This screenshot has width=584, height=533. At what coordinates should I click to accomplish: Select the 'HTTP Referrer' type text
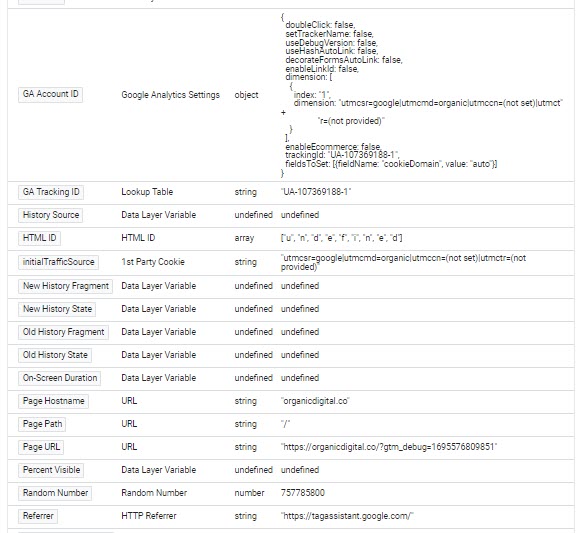pyautogui.click(x=149, y=516)
